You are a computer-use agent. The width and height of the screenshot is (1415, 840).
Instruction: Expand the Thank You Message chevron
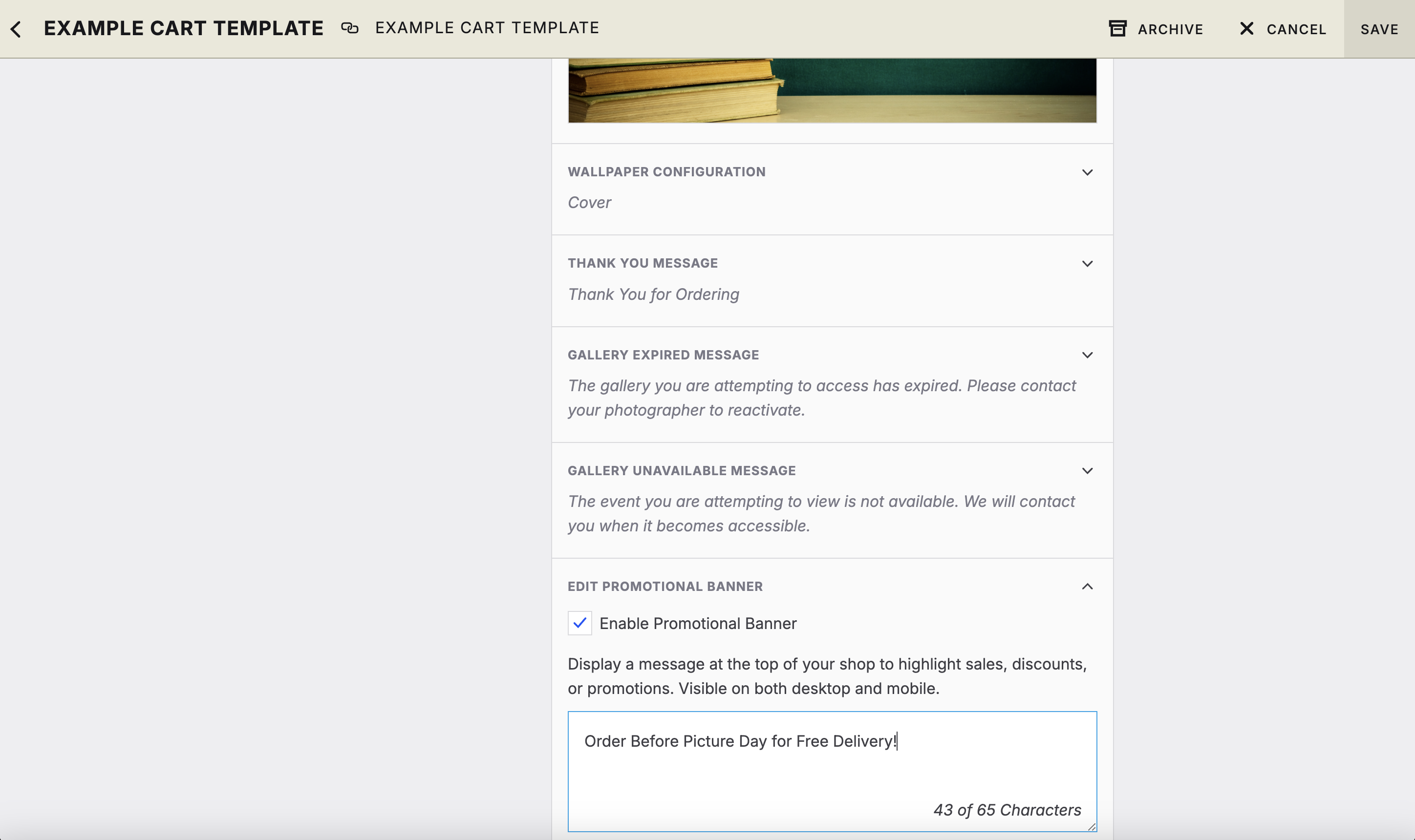click(x=1087, y=264)
